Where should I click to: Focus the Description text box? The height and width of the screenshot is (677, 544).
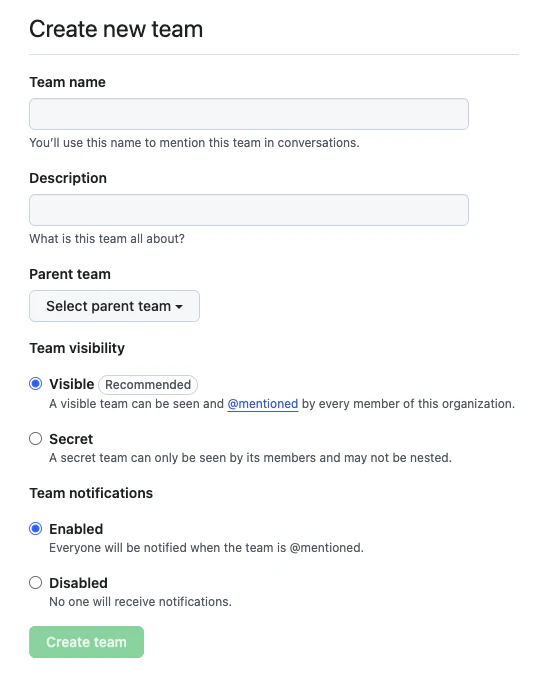click(249, 210)
